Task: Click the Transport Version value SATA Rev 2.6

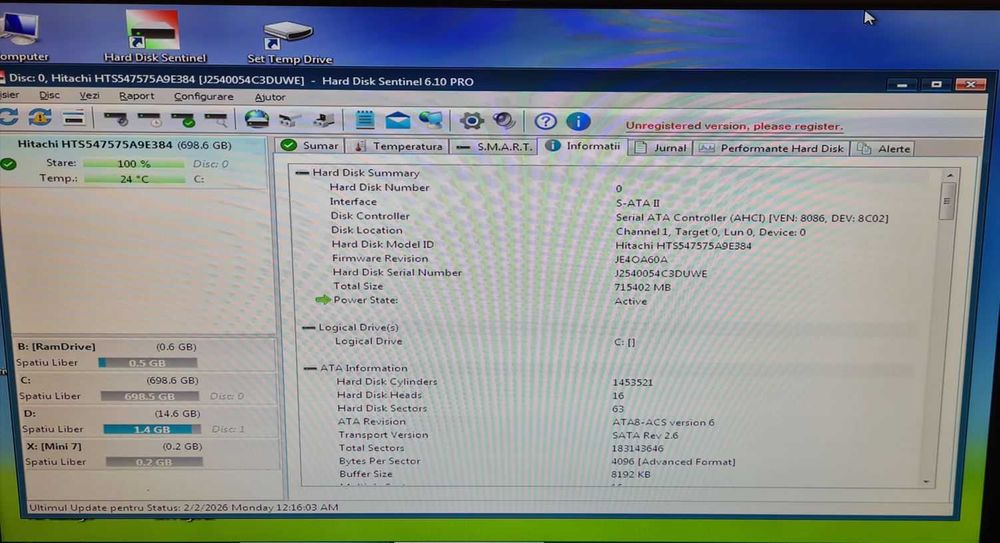Action: click(x=645, y=436)
